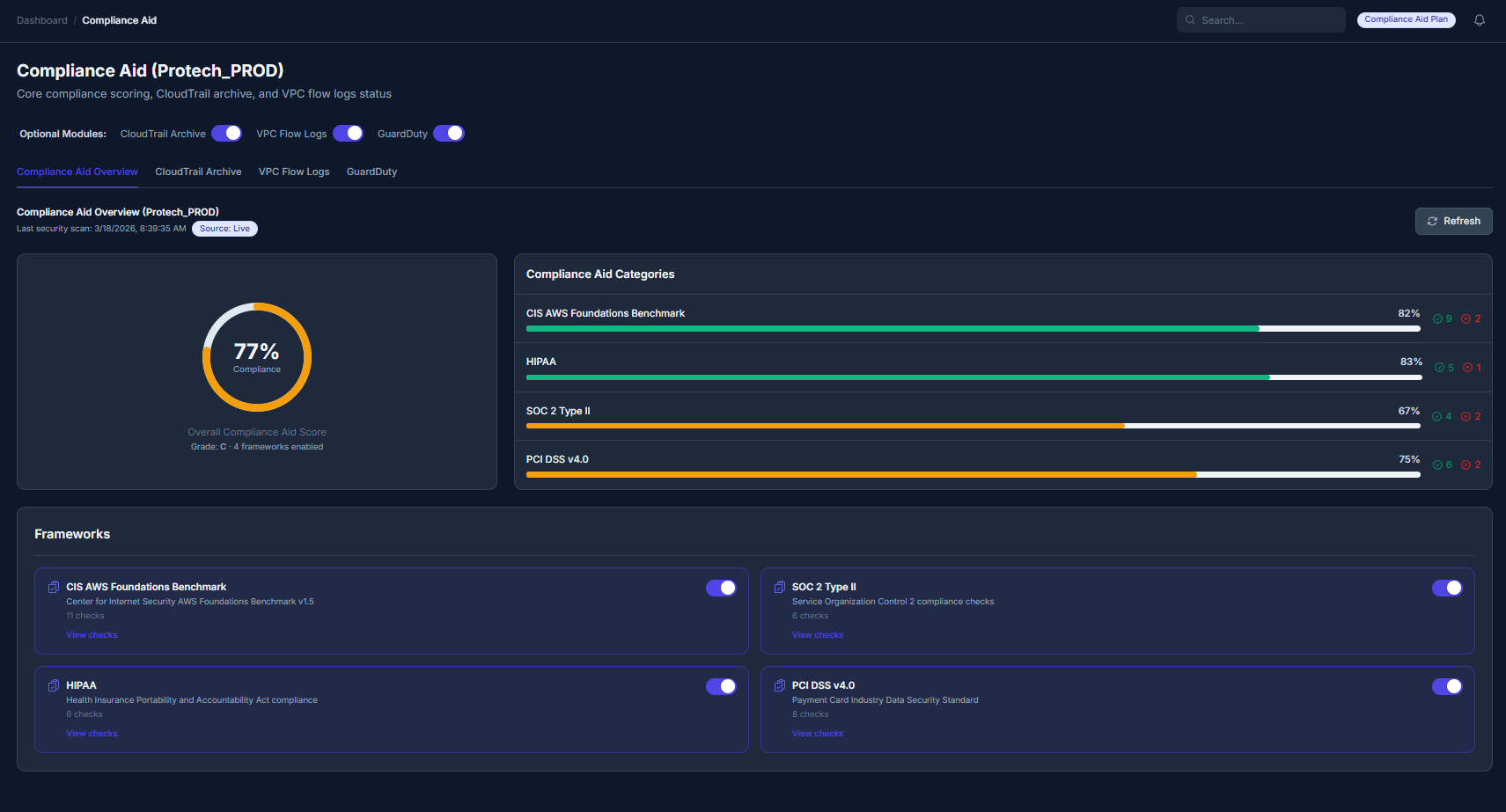Click failed checks icon in PCI DSS row

[1466, 465]
